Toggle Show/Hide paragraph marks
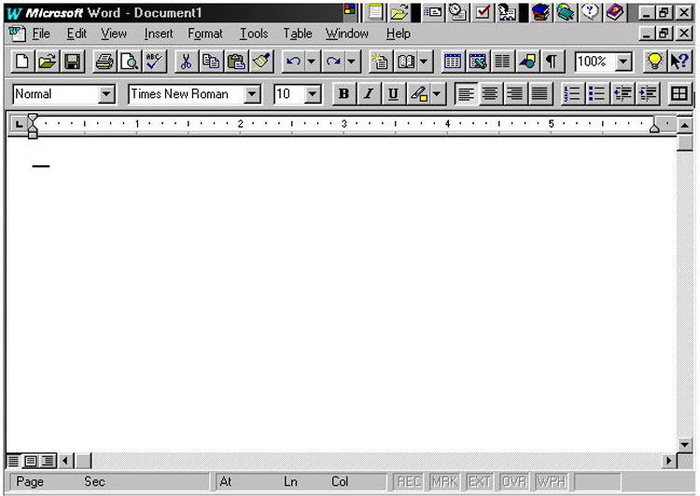The width and height of the screenshot is (700, 496). (x=551, y=62)
